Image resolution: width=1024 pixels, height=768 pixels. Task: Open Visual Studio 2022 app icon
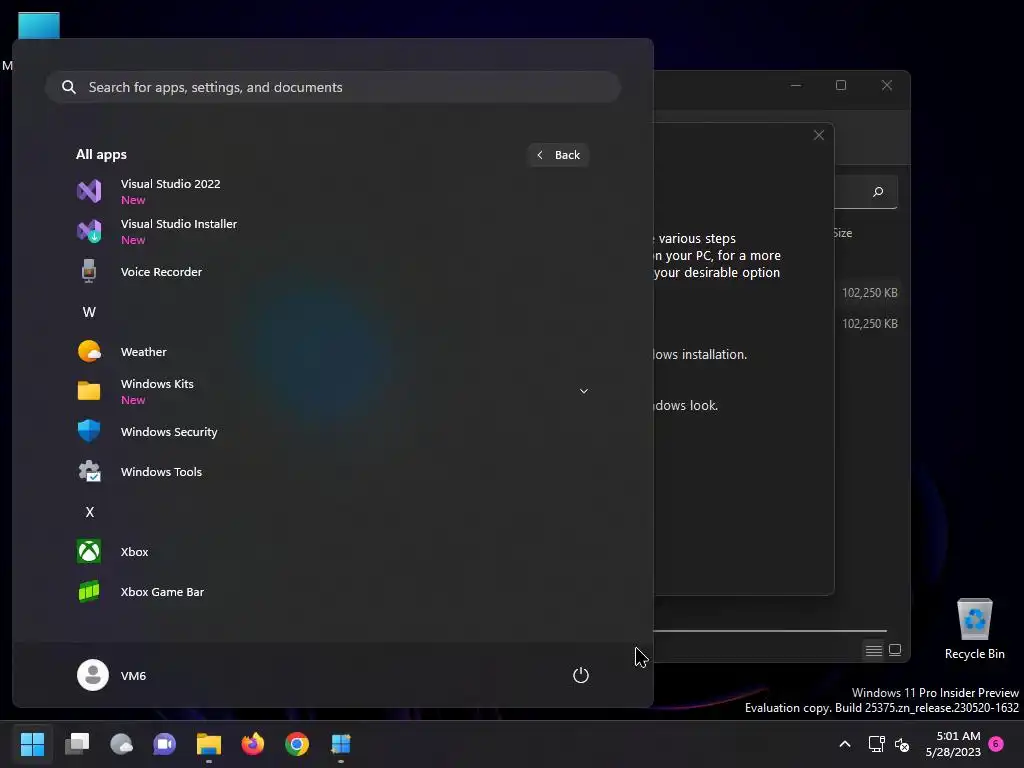(x=89, y=191)
